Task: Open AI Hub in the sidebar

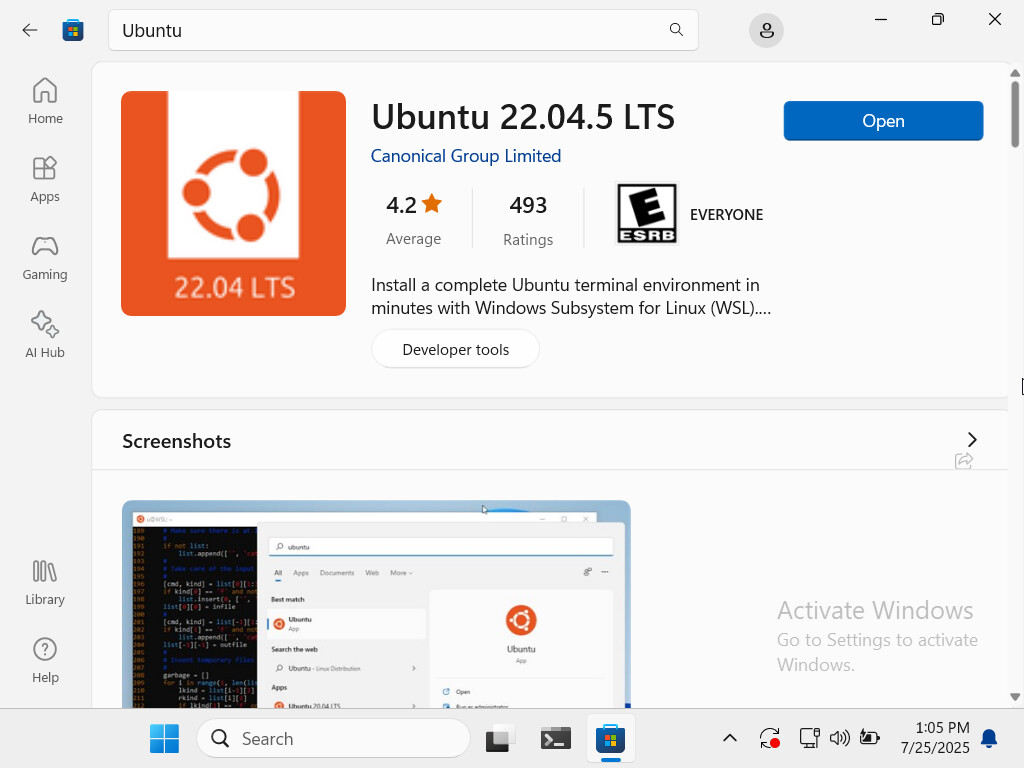Action: [x=45, y=334]
